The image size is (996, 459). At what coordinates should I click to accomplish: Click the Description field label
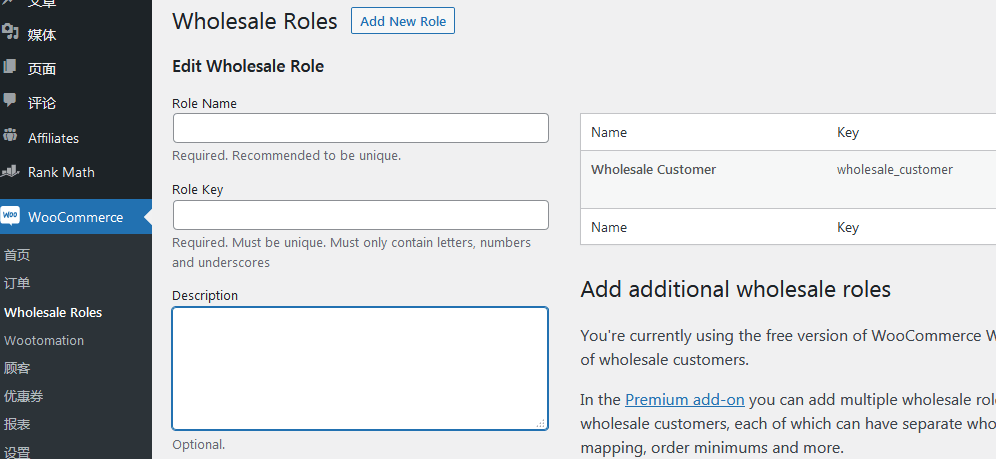(x=205, y=295)
